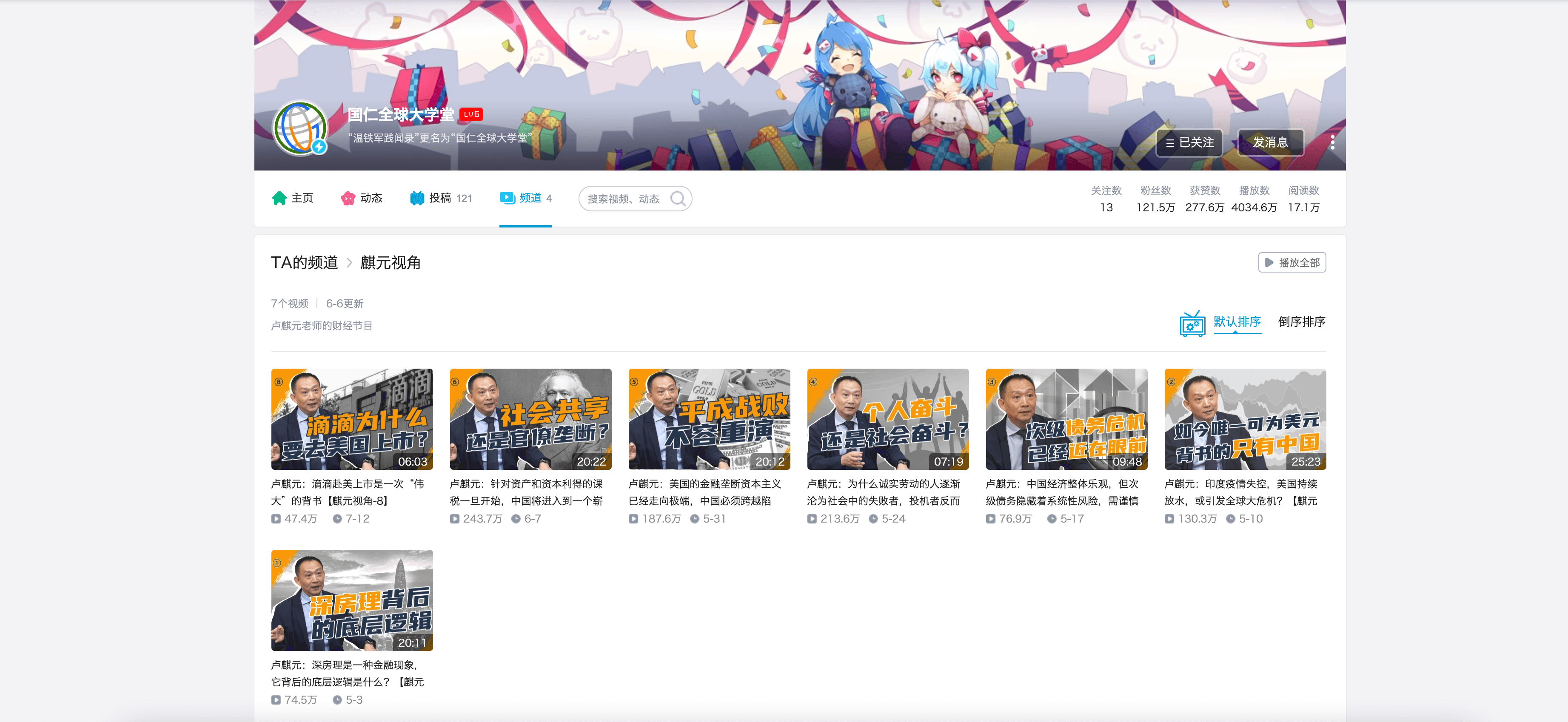This screenshot has width=1568, height=722.
Task: Click the blue 投稿 TV icon
Action: tap(417, 198)
